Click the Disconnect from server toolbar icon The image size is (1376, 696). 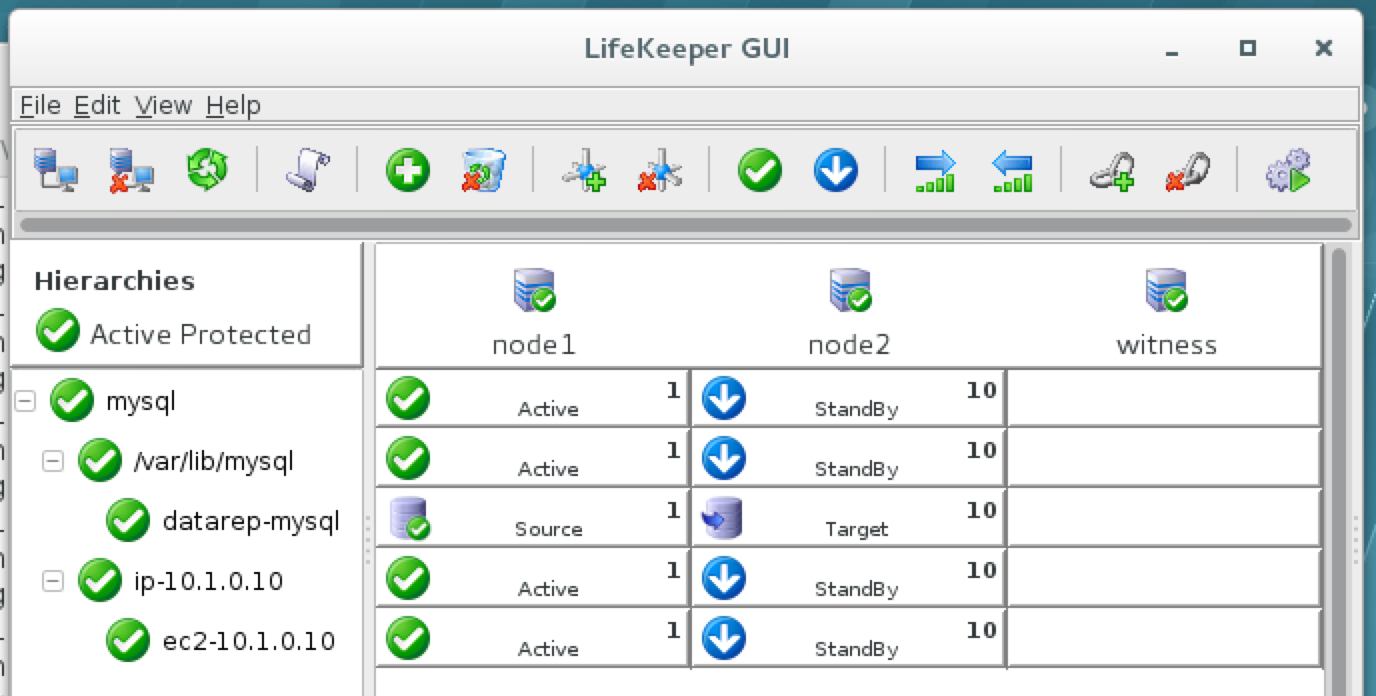pyautogui.click(x=131, y=170)
